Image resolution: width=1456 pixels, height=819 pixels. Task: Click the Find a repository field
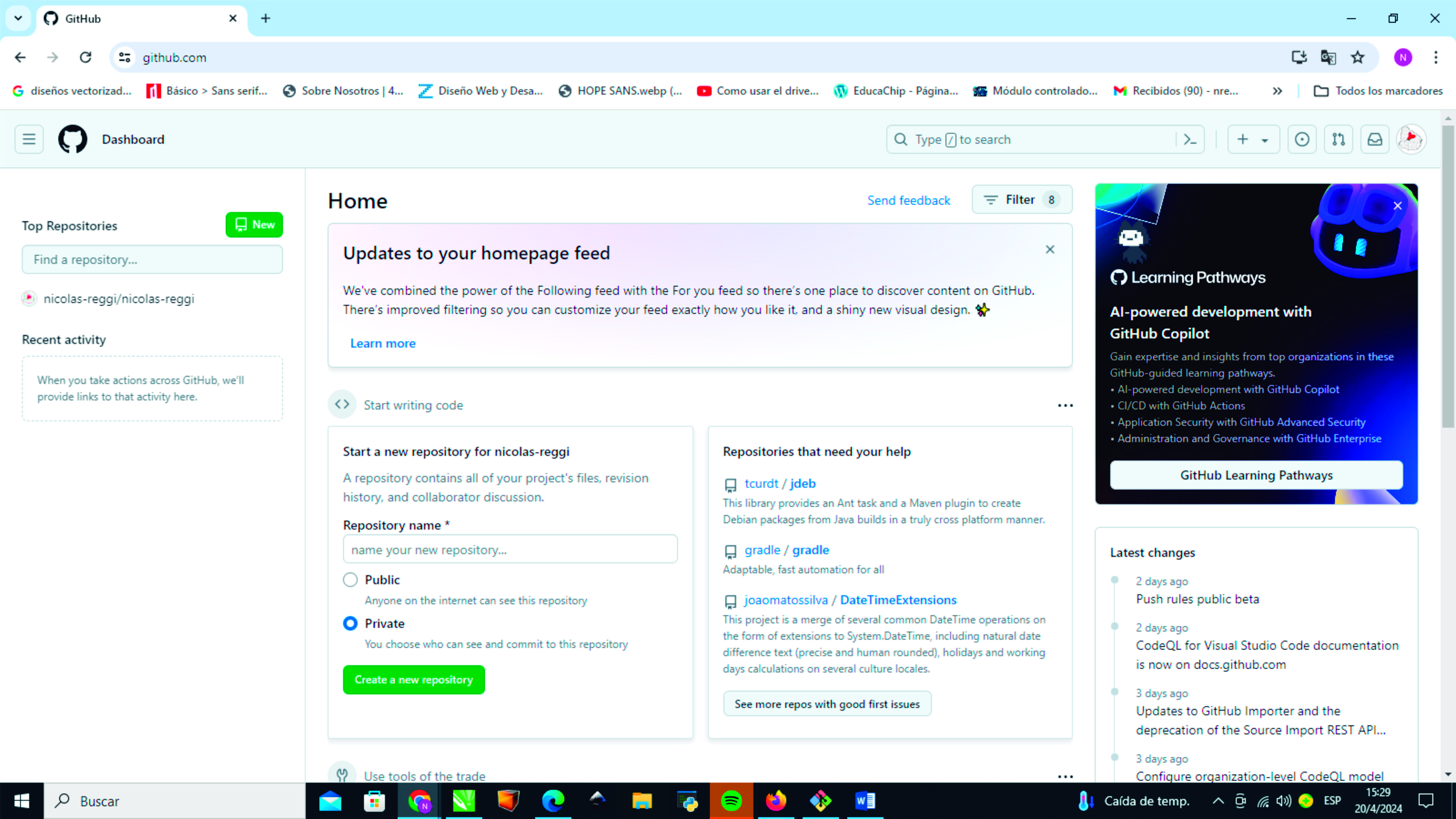click(x=152, y=259)
